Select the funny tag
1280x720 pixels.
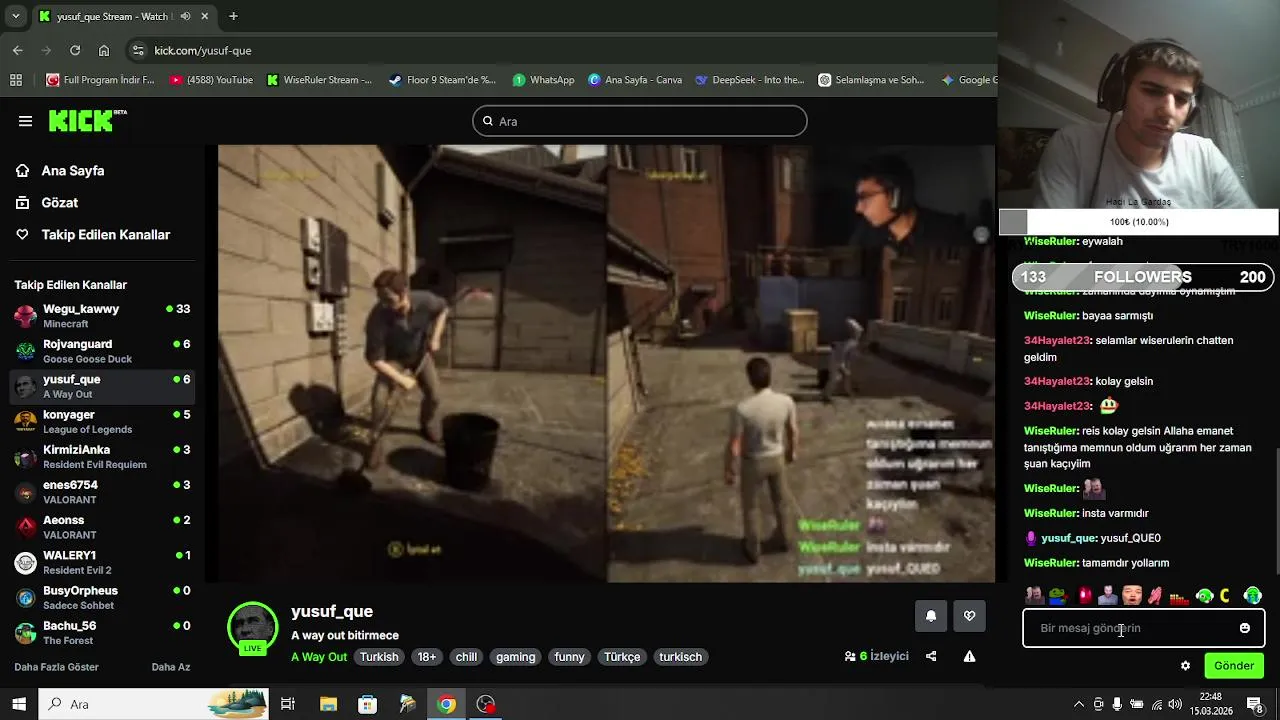(x=569, y=657)
